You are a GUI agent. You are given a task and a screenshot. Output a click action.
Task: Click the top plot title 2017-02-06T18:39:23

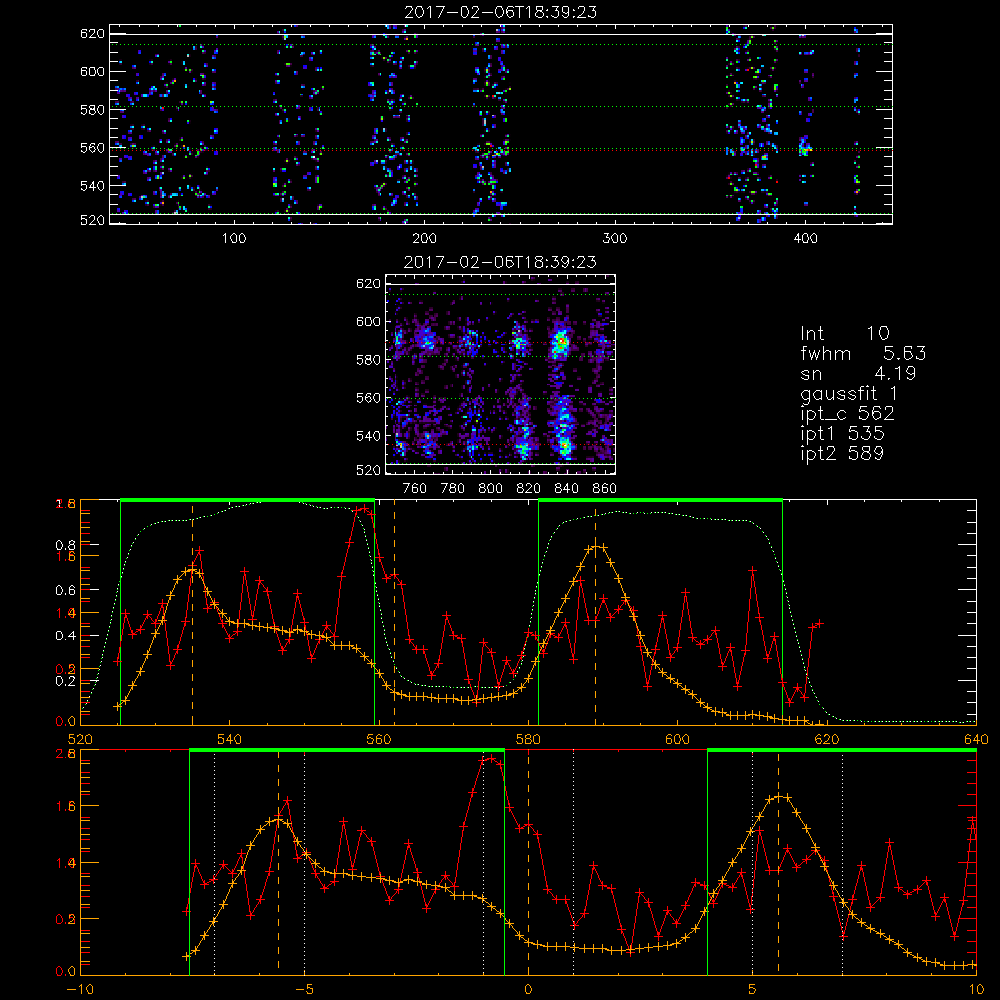click(x=501, y=12)
